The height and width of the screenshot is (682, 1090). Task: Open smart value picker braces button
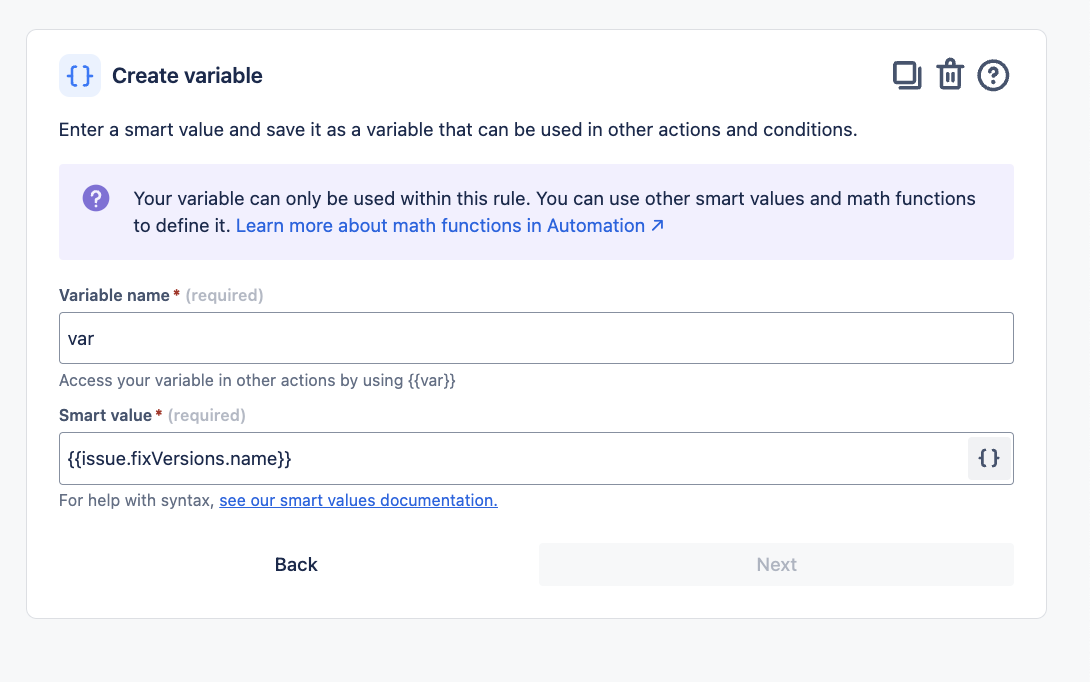click(988, 458)
